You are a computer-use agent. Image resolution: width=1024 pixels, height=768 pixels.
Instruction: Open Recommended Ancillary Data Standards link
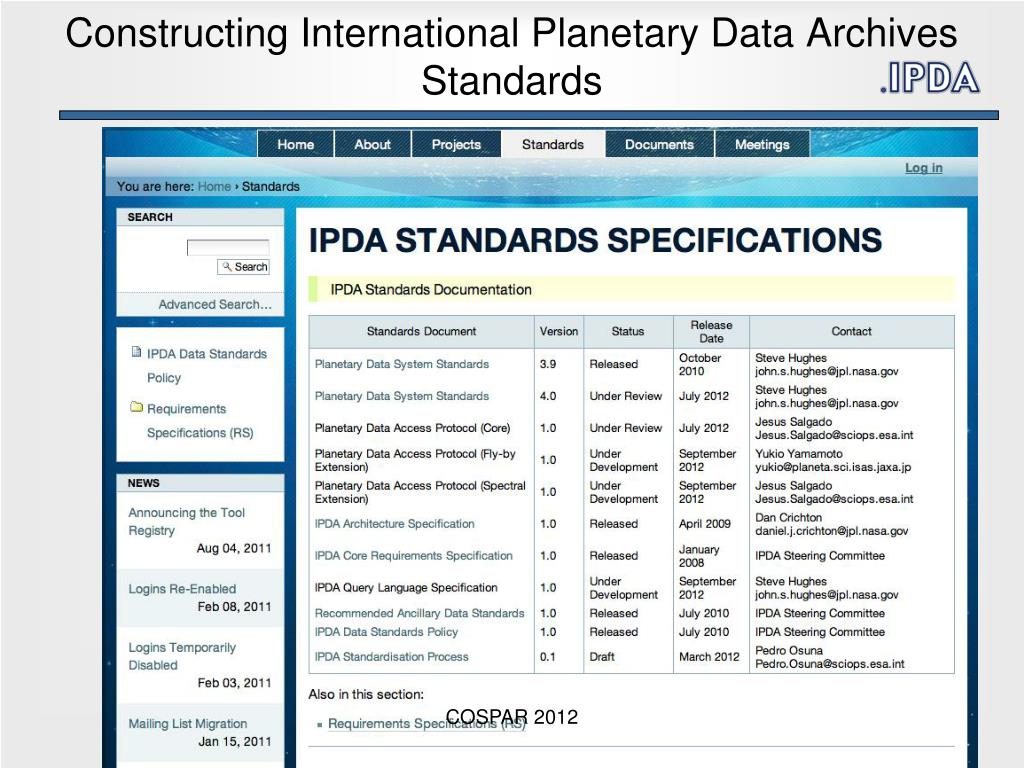(419, 613)
